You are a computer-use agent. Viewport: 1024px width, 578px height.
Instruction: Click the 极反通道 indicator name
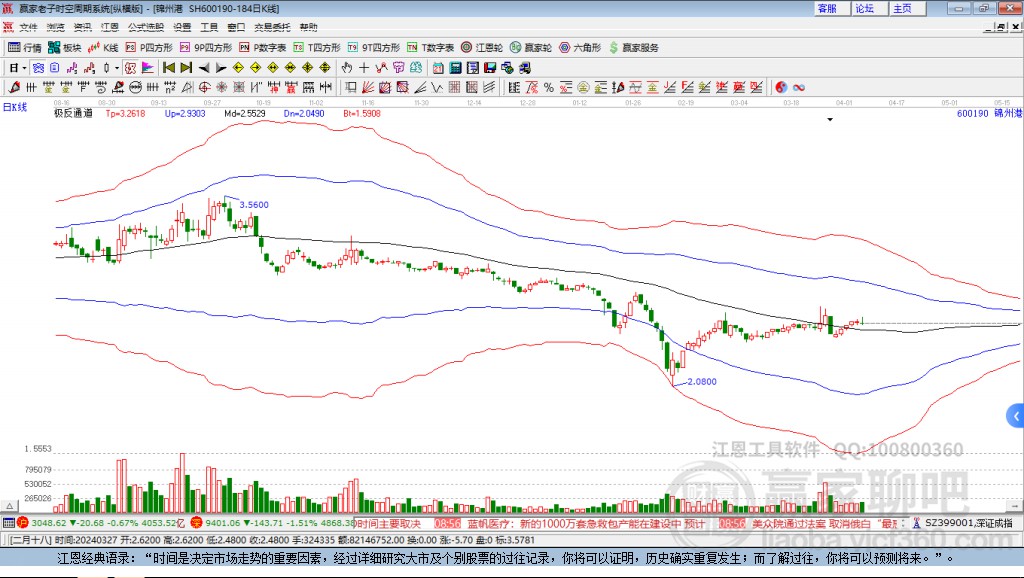click(x=73, y=114)
